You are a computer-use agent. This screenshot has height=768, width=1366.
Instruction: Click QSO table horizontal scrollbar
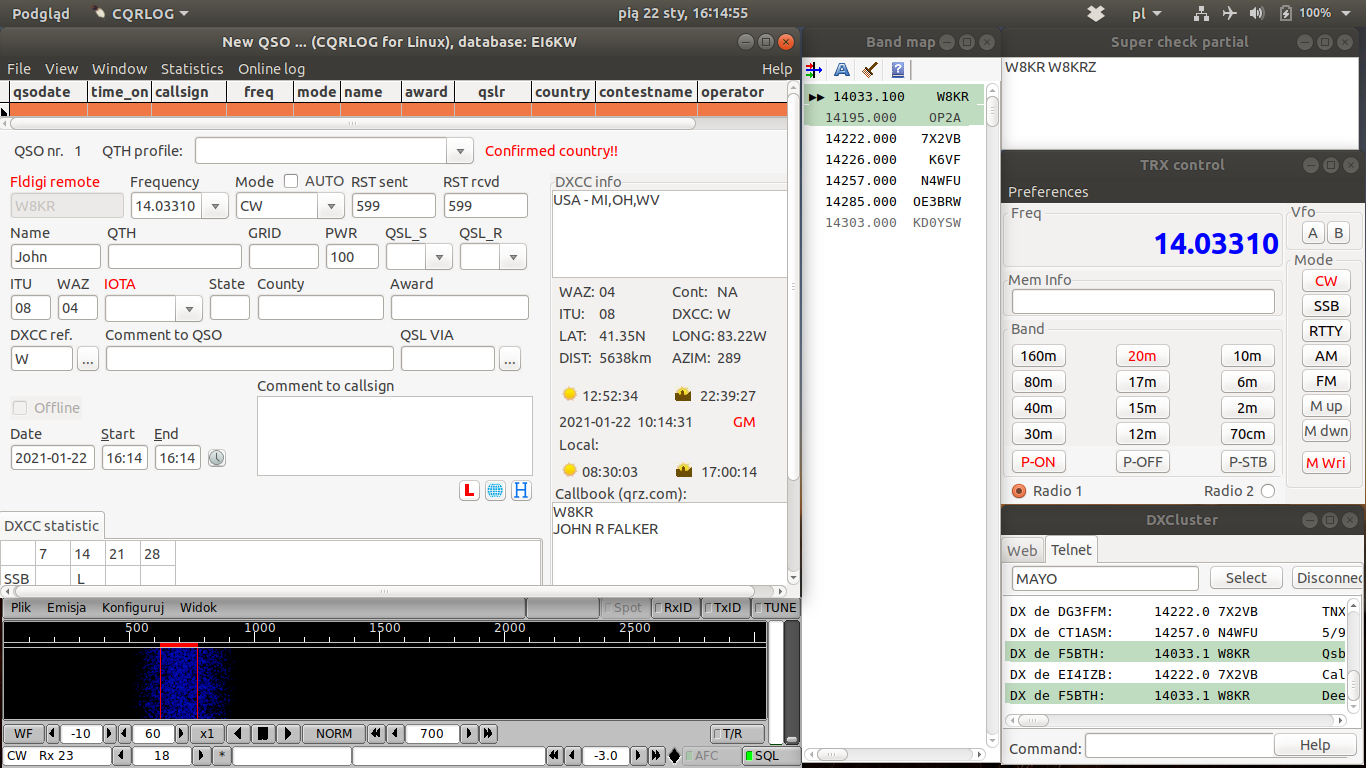click(x=352, y=124)
